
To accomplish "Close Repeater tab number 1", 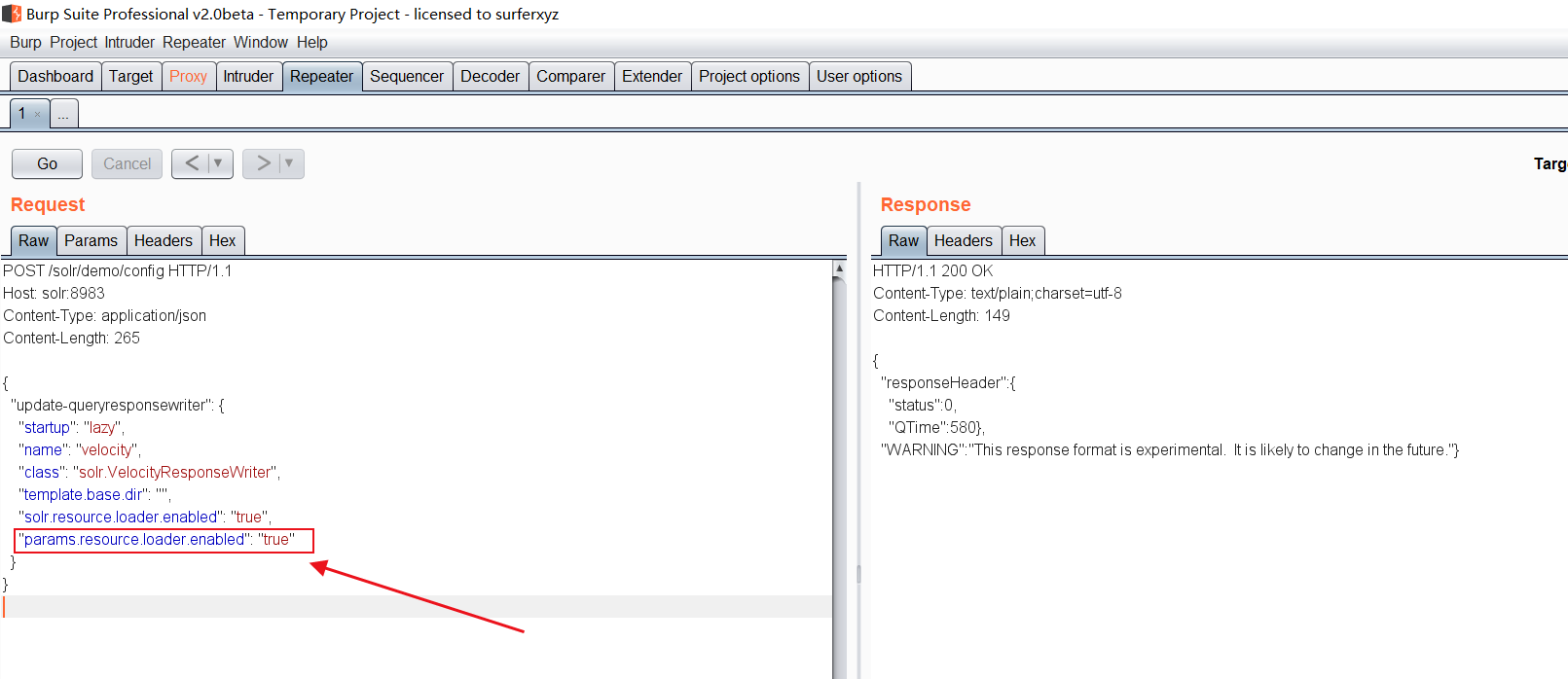I will (38, 115).
